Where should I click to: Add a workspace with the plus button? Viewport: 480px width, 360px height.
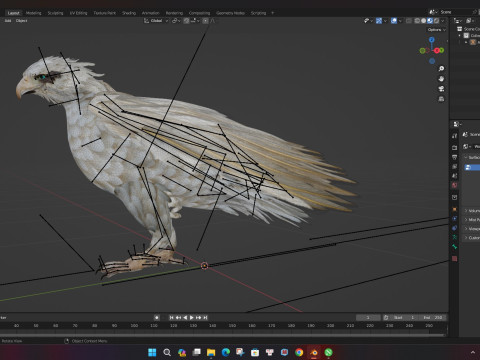[x=272, y=13]
